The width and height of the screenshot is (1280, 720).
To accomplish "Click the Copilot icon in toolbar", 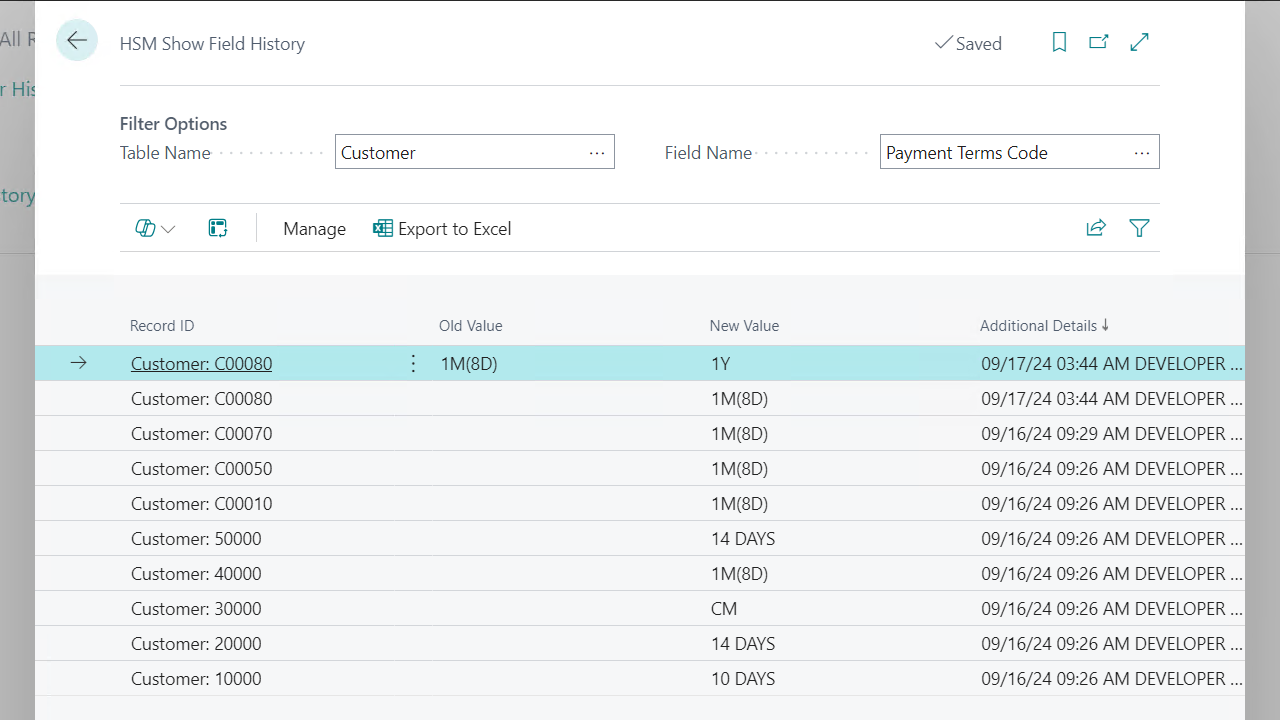I will [145, 229].
